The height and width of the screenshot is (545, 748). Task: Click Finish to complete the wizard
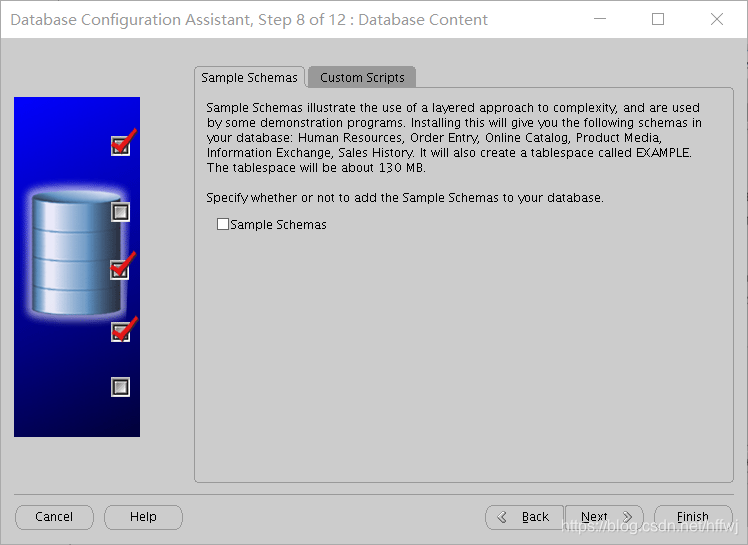tap(693, 517)
